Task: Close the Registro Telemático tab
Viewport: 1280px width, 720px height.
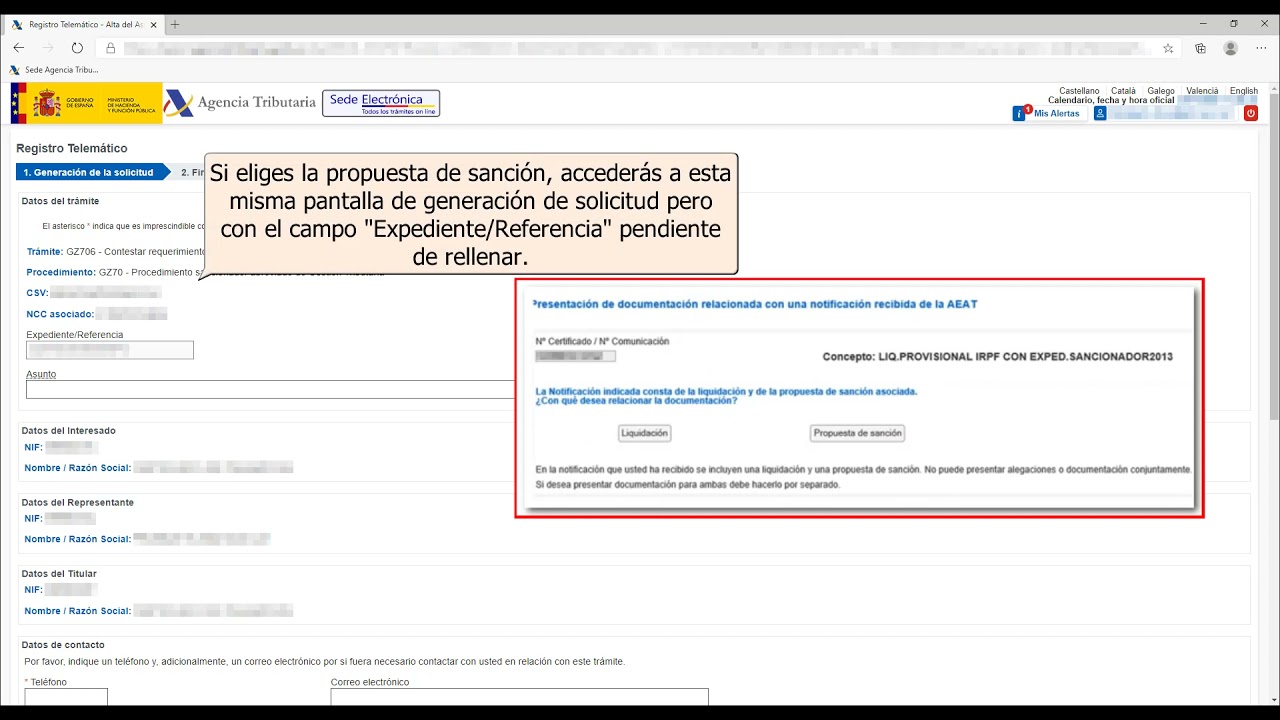Action: 153,24
